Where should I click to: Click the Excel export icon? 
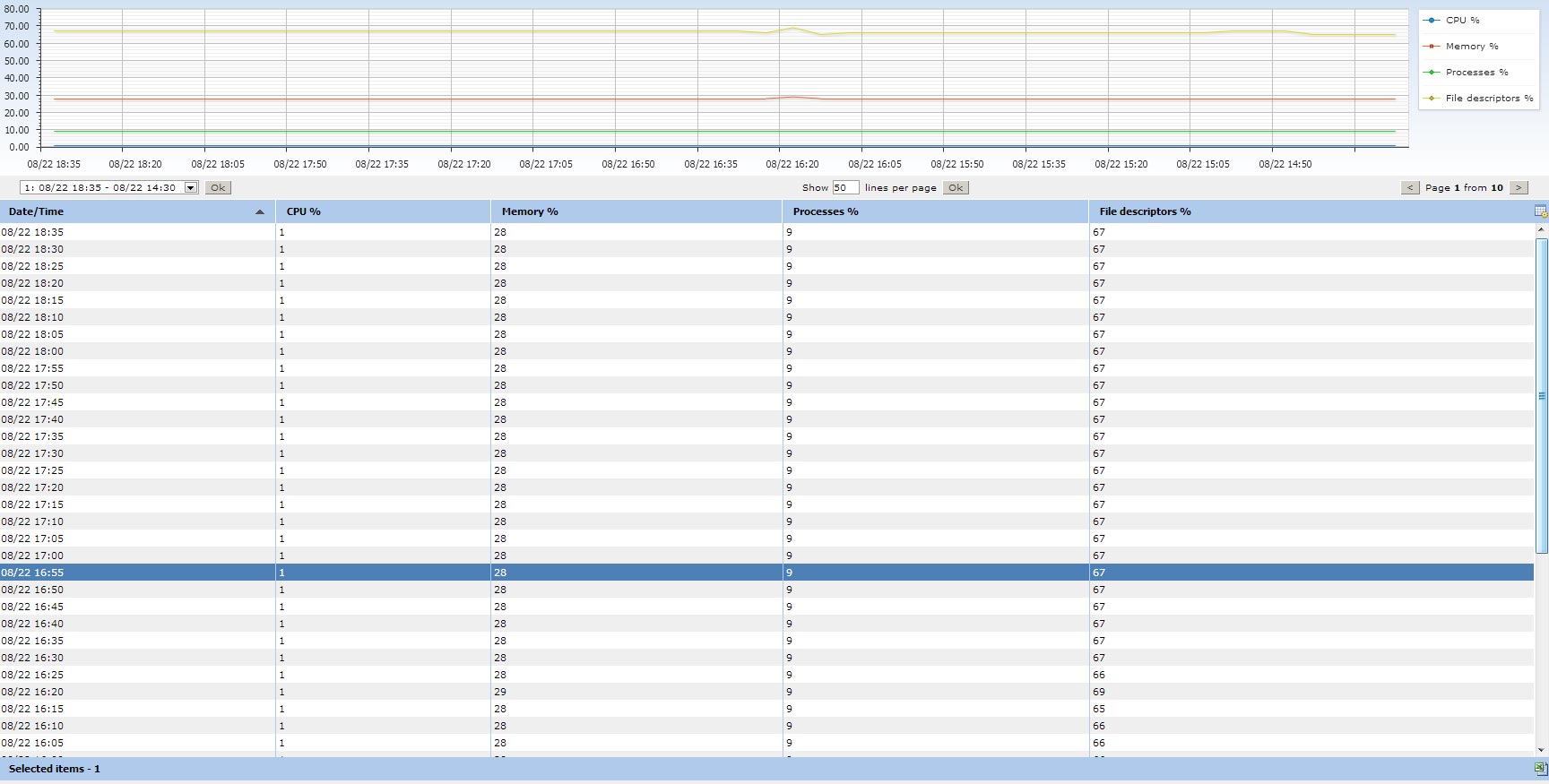click(x=1540, y=769)
